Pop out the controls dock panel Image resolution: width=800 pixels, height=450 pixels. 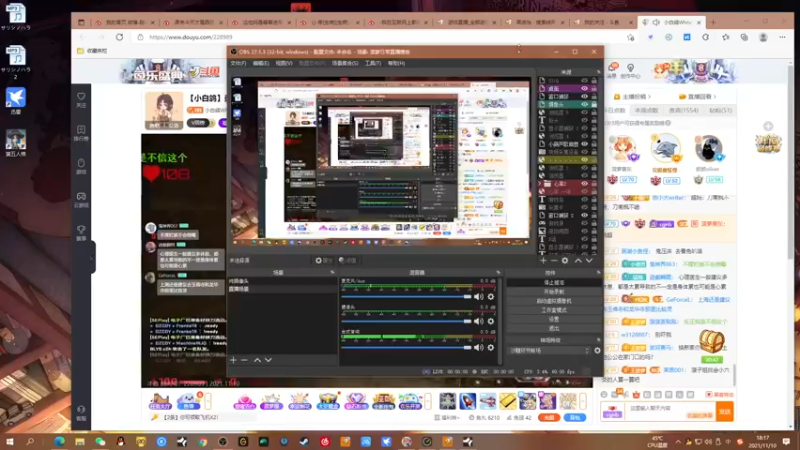[x=598, y=272]
